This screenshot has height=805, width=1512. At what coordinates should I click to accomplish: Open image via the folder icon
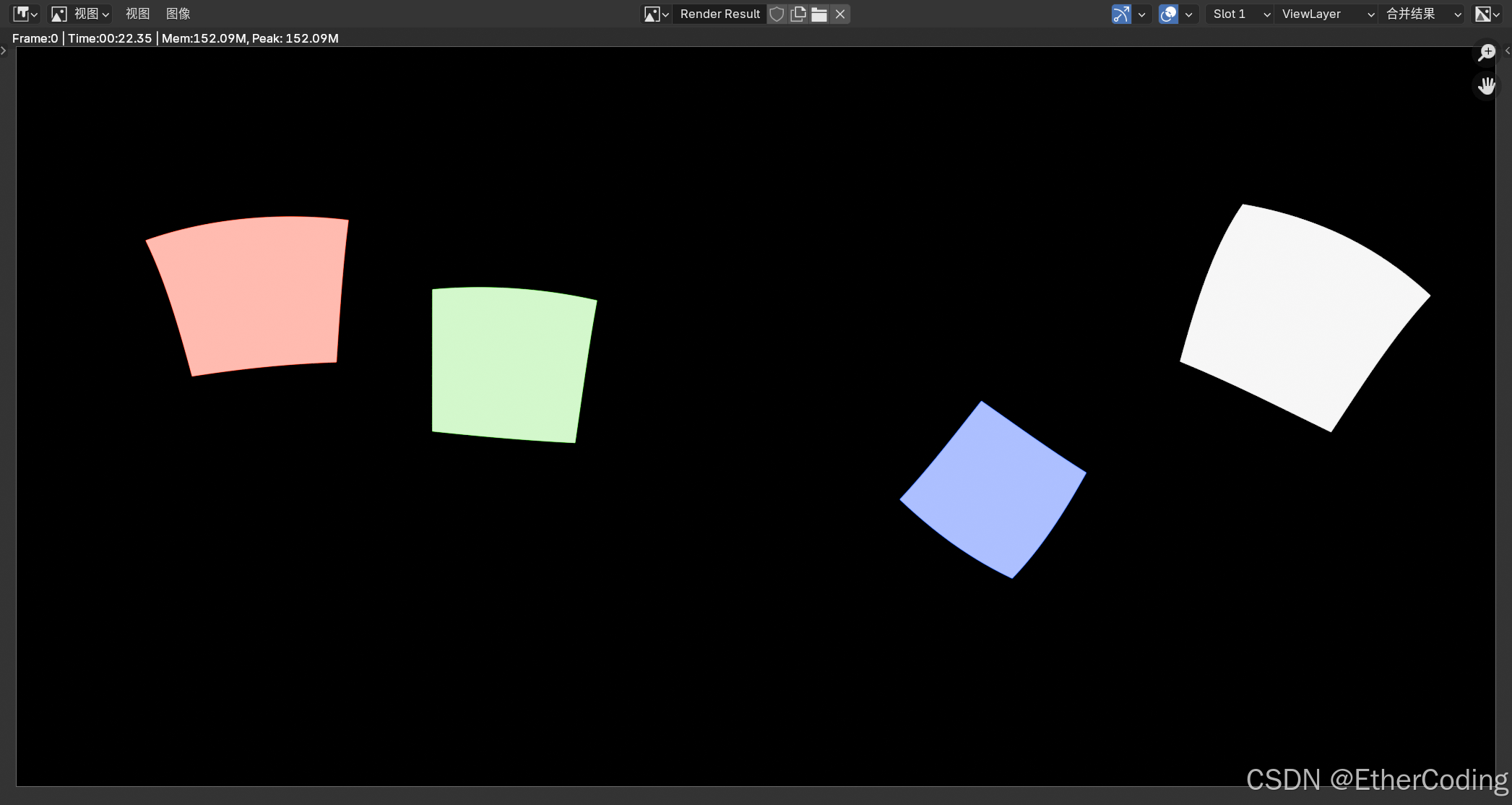pos(819,14)
